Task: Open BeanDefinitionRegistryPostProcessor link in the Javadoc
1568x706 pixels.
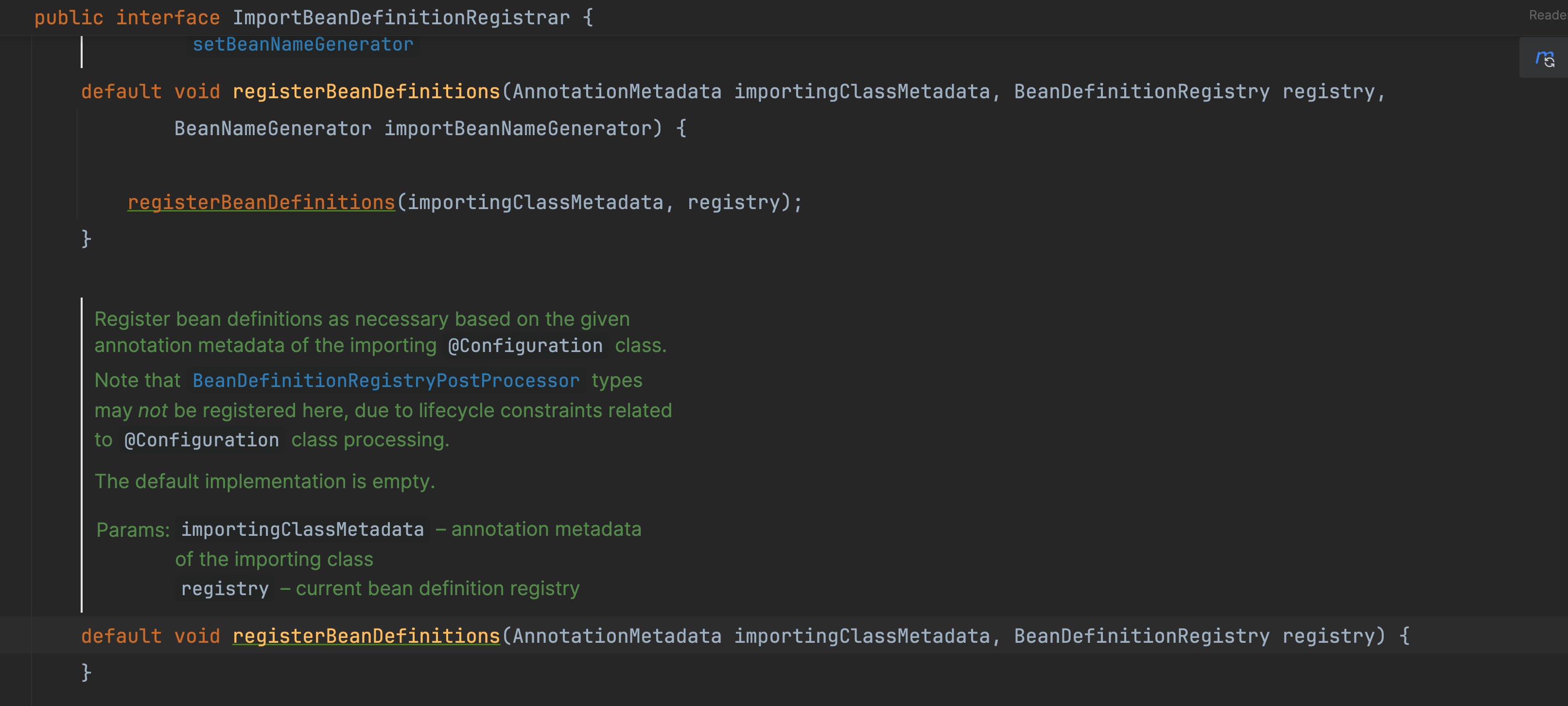Action: pos(386,381)
